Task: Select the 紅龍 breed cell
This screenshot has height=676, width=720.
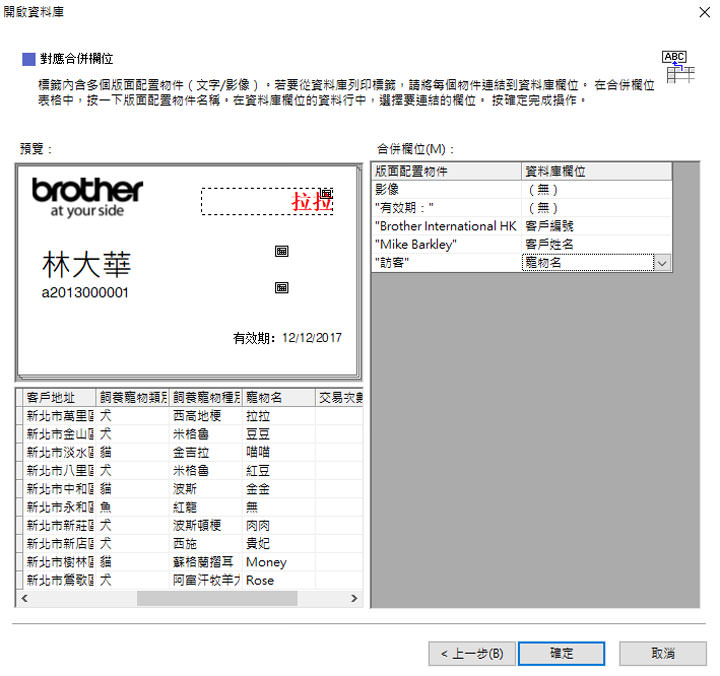Action: point(206,507)
